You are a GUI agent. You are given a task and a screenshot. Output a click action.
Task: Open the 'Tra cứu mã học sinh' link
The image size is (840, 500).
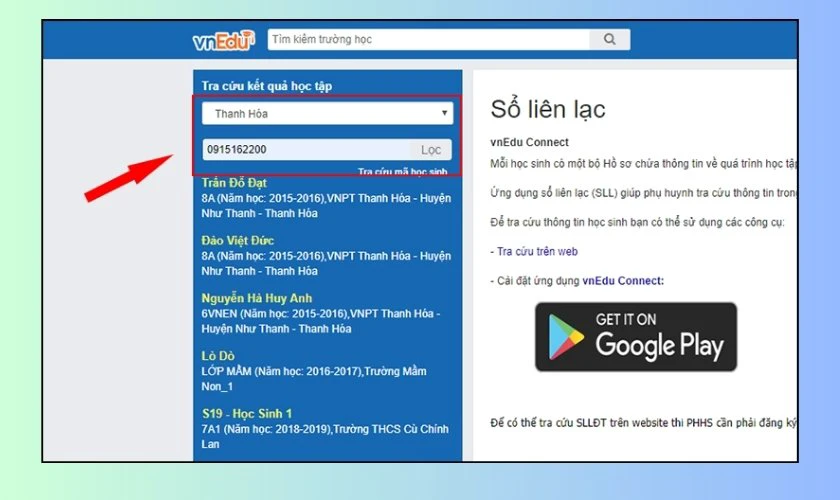tap(402, 171)
